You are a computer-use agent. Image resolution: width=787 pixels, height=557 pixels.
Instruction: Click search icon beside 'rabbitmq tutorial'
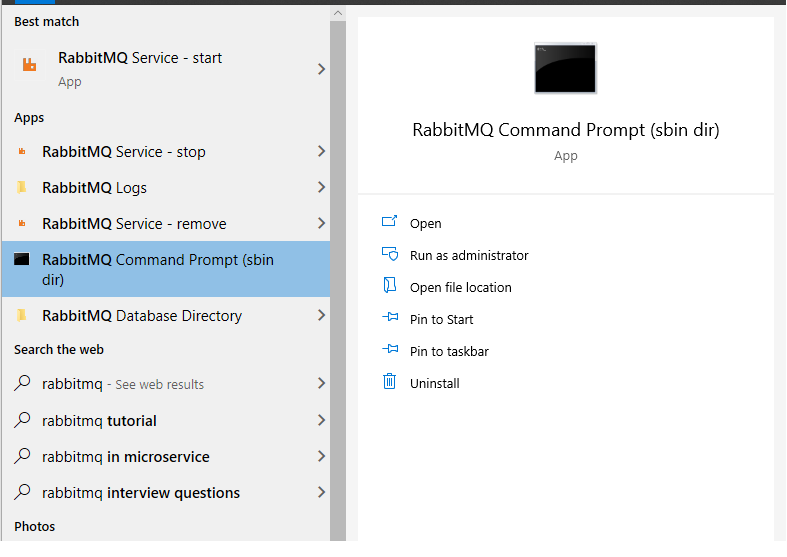coord(22,420)
